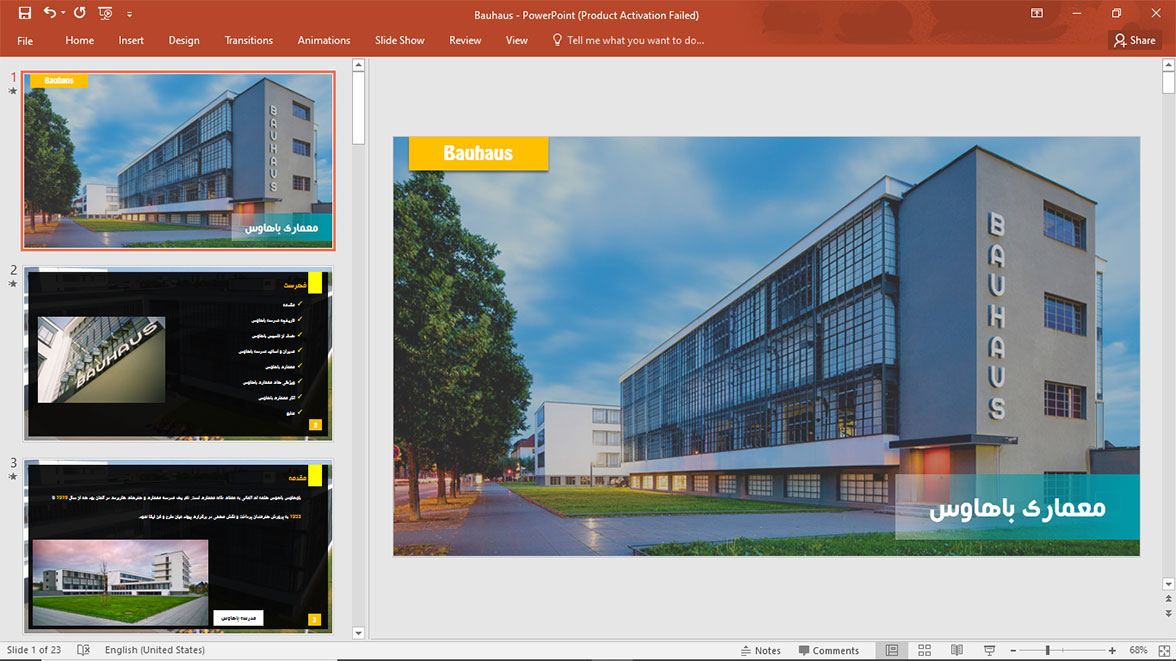1176x661 pixels.
Task: Switch to Slide Sorter view icon
Action: point(924,650)
